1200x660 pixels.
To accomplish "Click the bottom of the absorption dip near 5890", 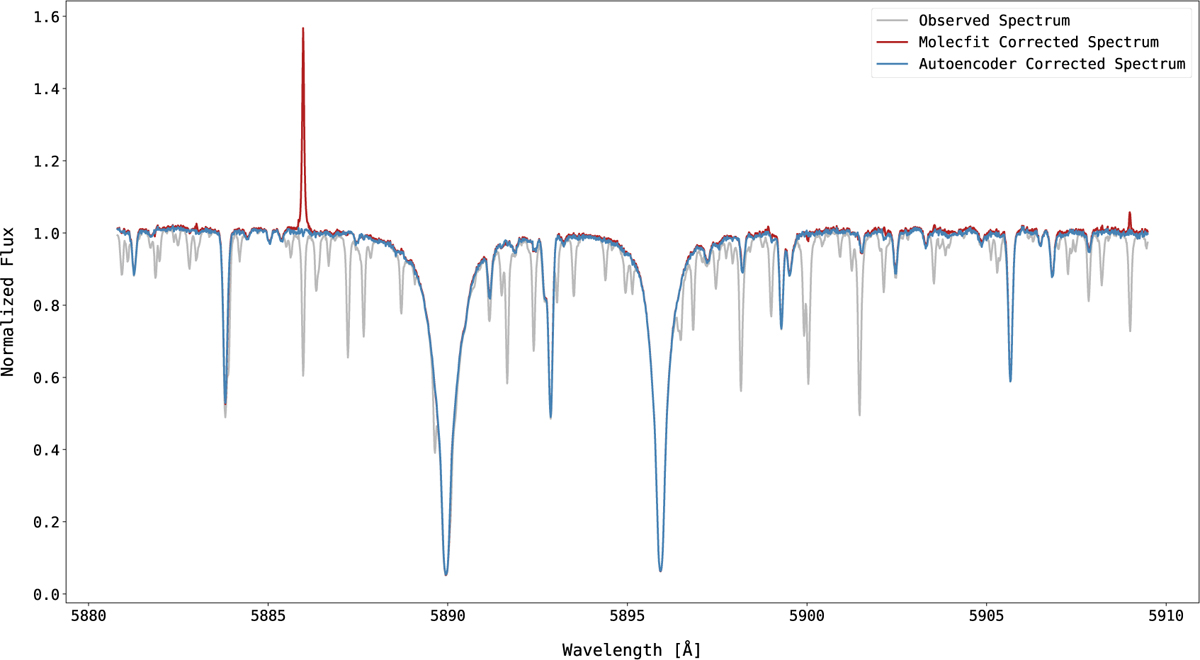I will point(446,574).
